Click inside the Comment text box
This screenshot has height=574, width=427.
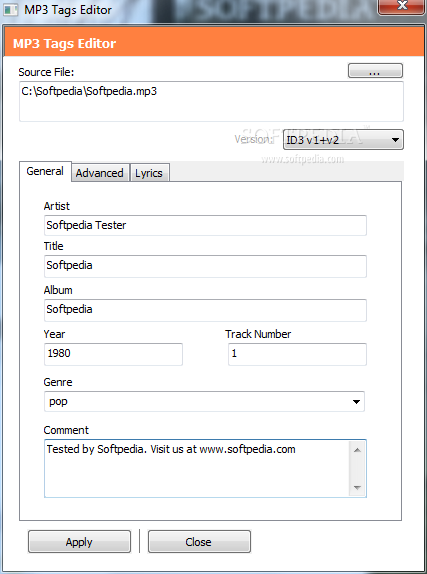point(196,468)
